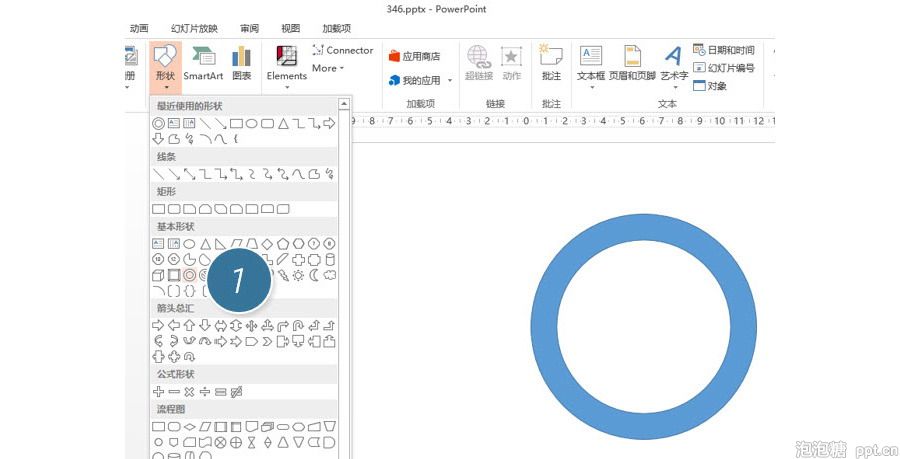
Task: Pick the frame shape beside the cube
Action: tap(173, 275)
